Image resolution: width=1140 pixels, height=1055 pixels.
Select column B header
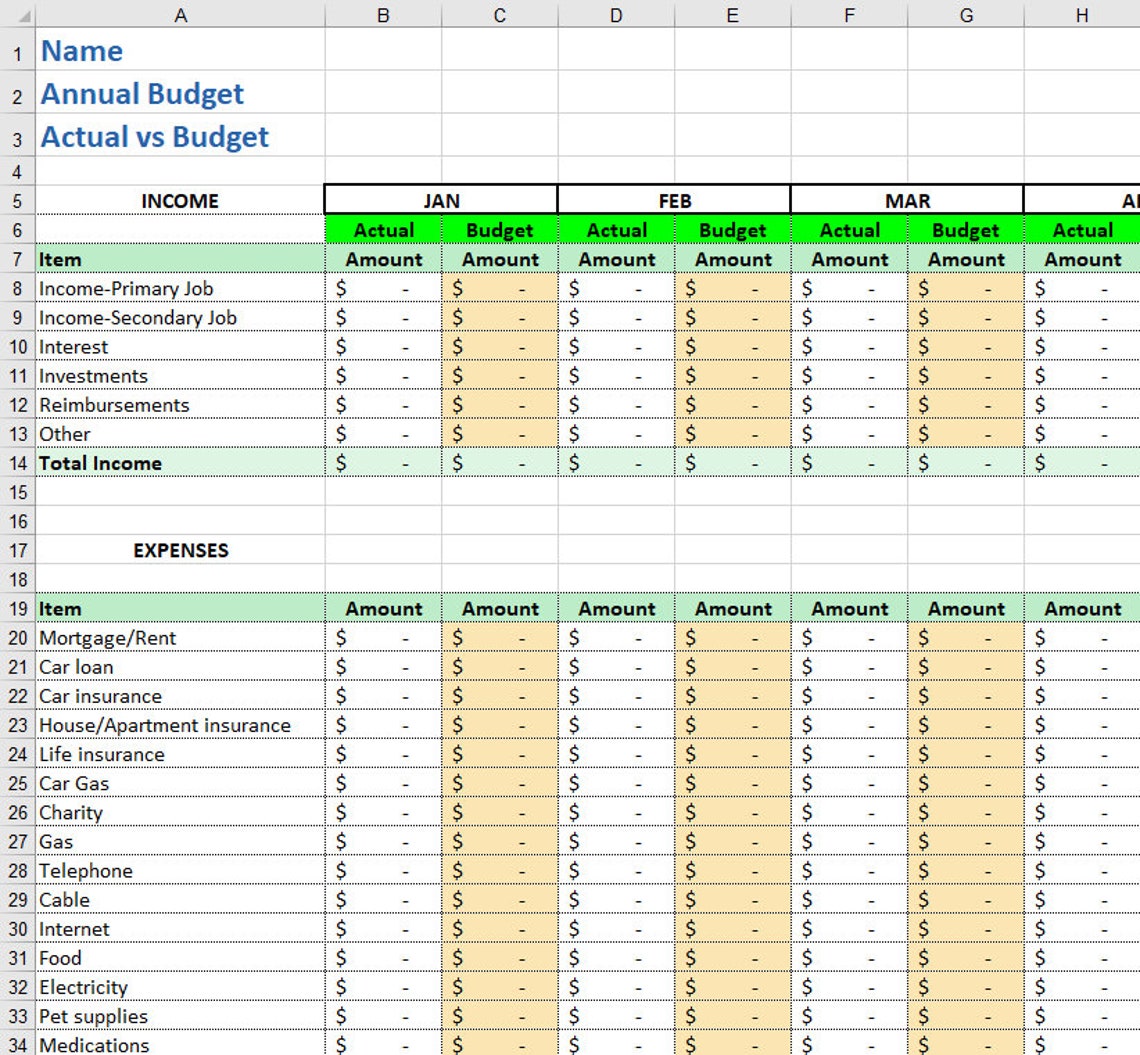tap(383, 14)
